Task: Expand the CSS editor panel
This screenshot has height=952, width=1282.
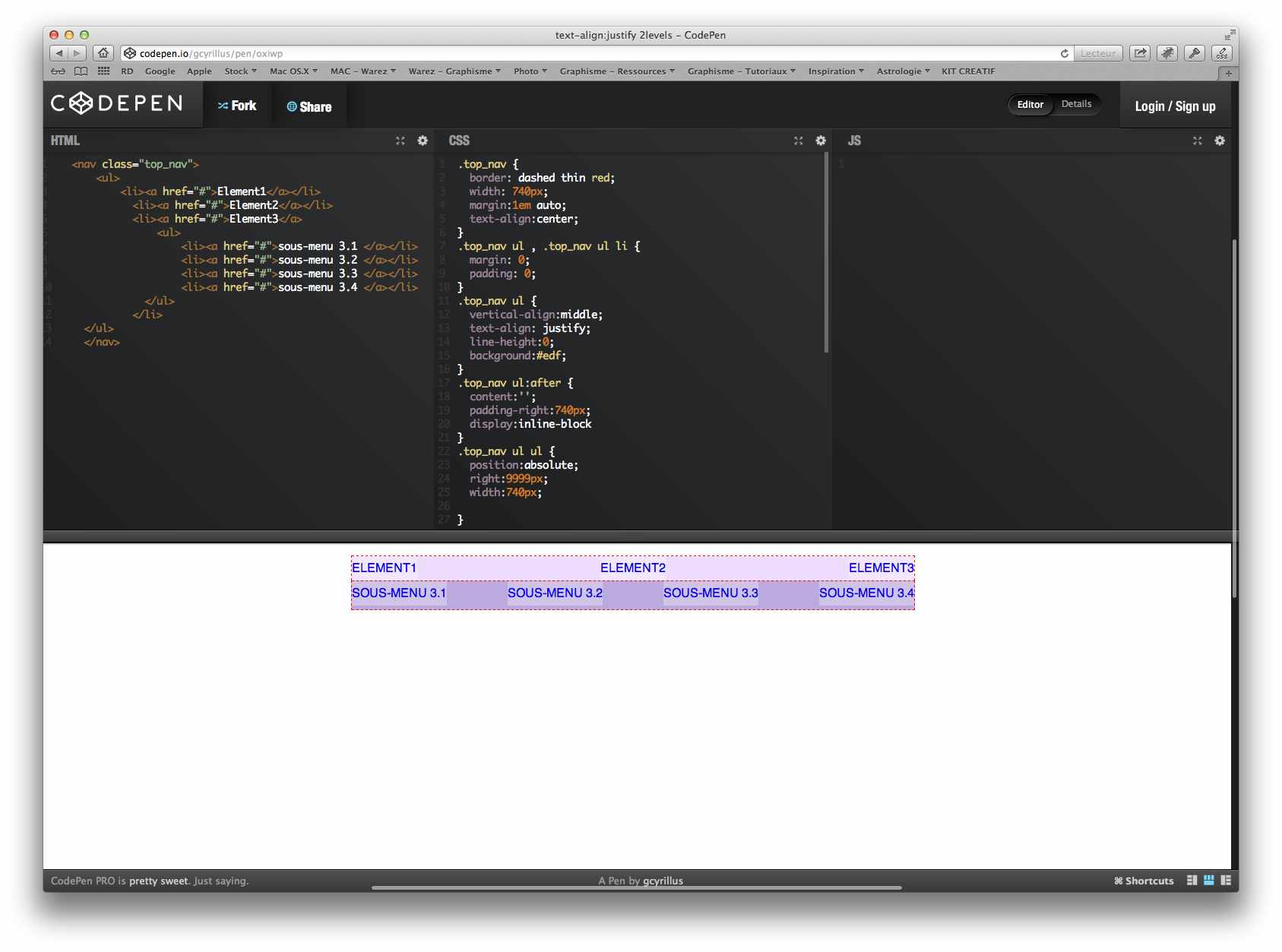Action: click(799, 141)
